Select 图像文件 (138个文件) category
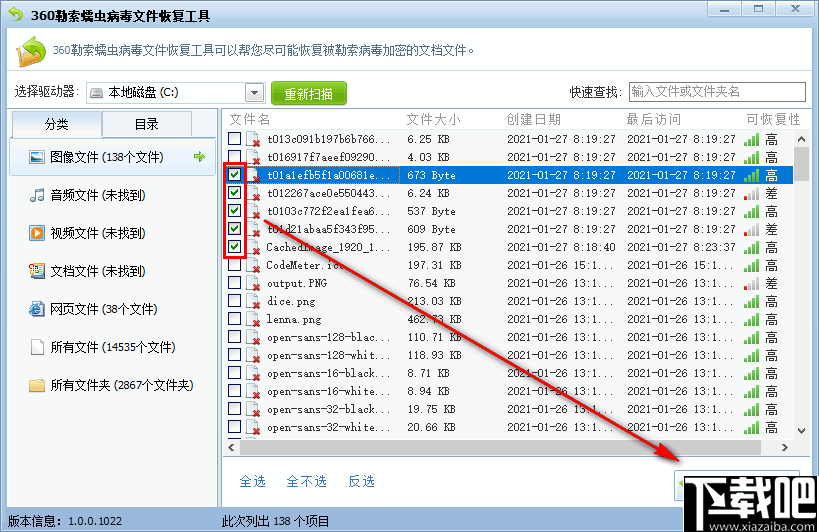 (x=112, y=157)
